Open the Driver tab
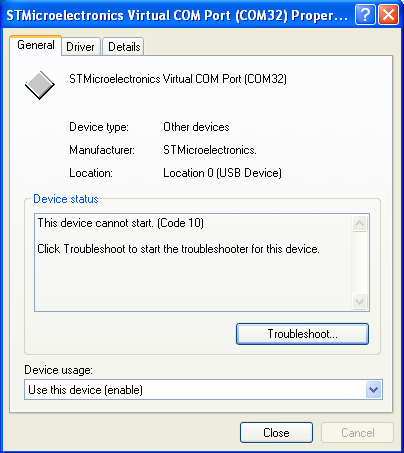This screenshot has height=453, width=404. [80, 47]
